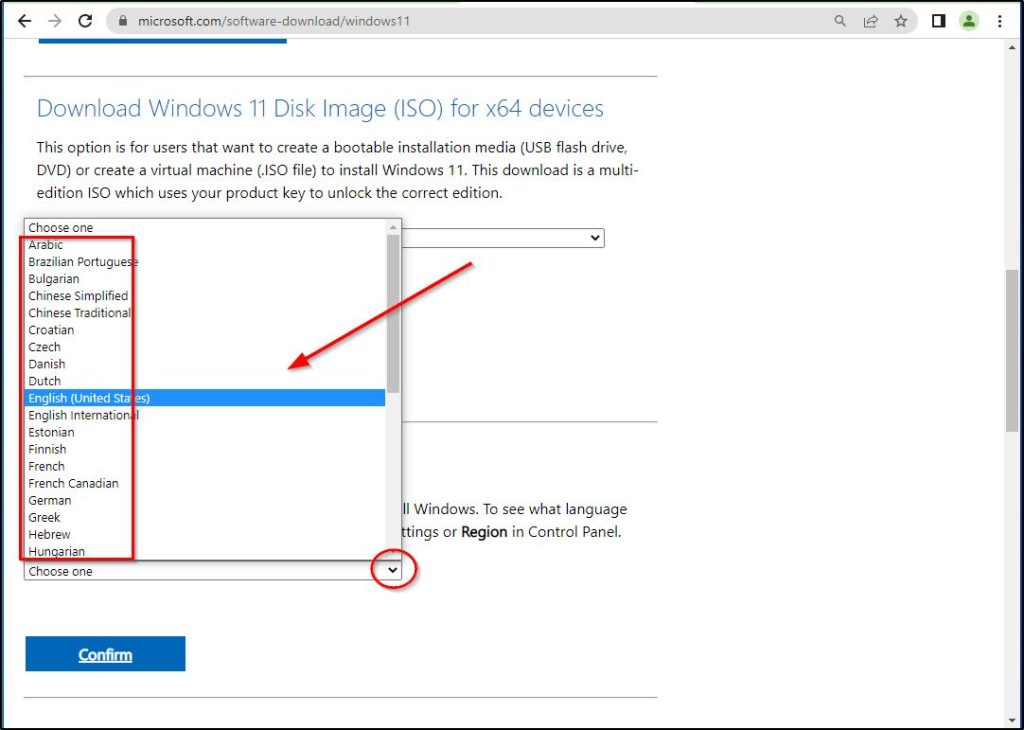This screenshot has width=1024, height=730.
Task: Select Croatian from the list
Action: coord(204,330)
